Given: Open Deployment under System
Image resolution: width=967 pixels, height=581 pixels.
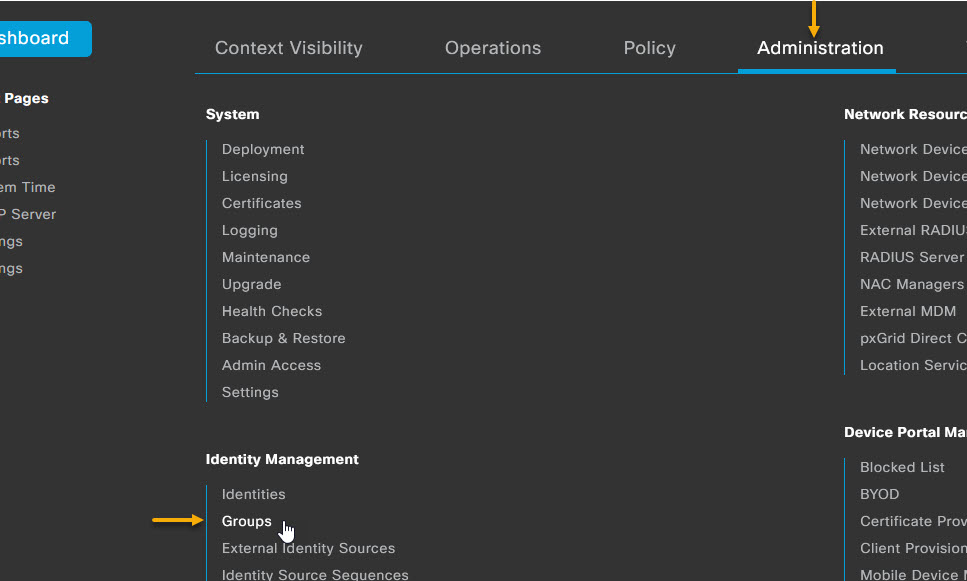Looking at the screenshot, I should tap(263, 149).
